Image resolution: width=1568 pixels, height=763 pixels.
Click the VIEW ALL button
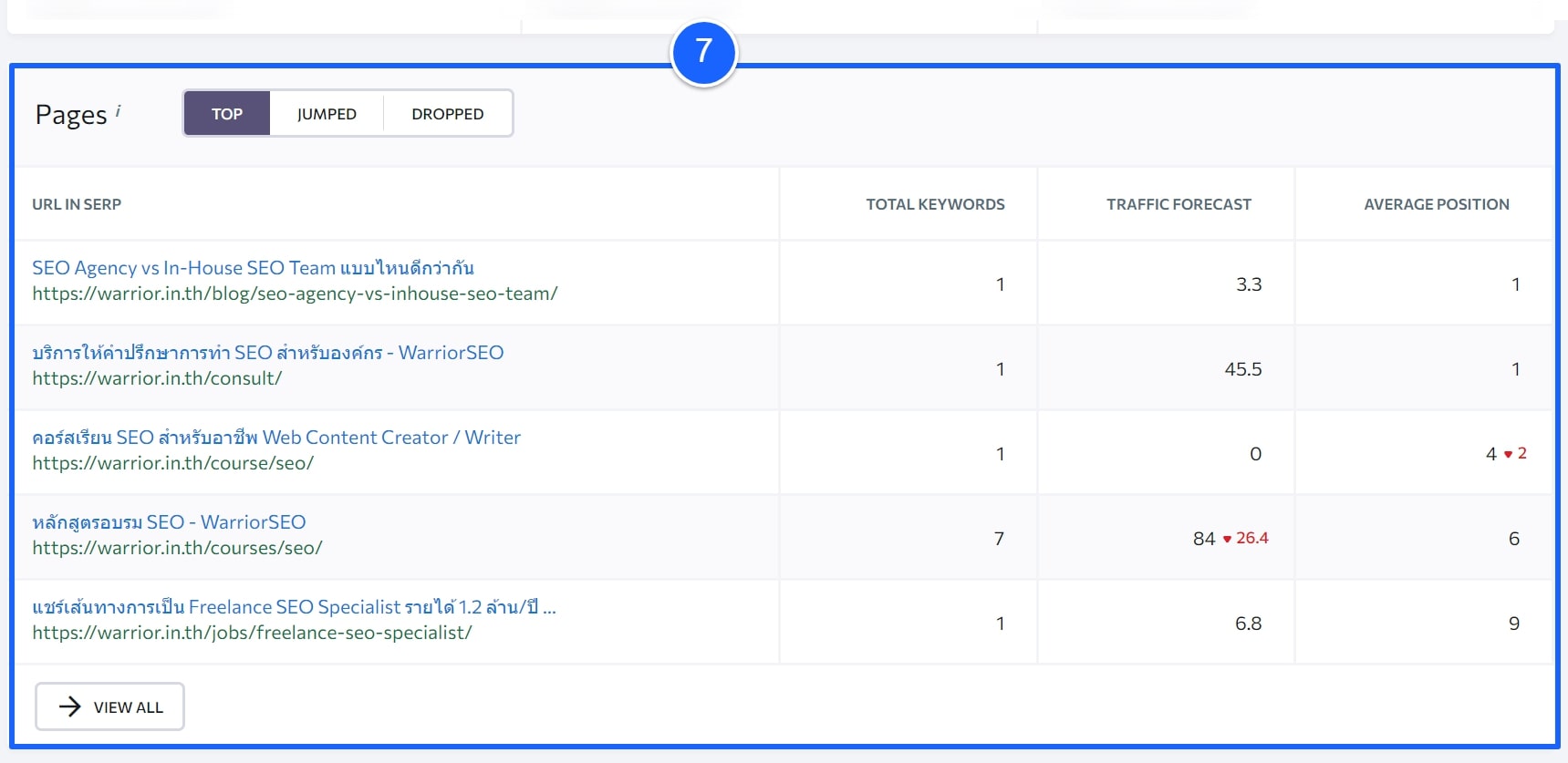pos(110,706)
